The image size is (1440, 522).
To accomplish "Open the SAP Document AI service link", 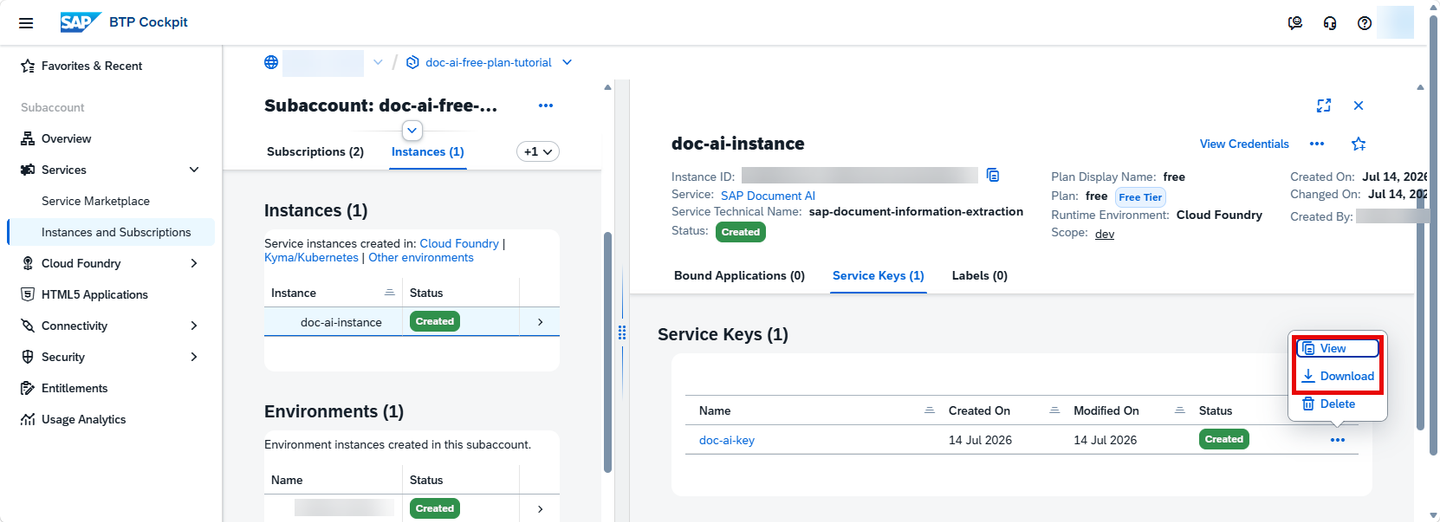I will [768, 196].
